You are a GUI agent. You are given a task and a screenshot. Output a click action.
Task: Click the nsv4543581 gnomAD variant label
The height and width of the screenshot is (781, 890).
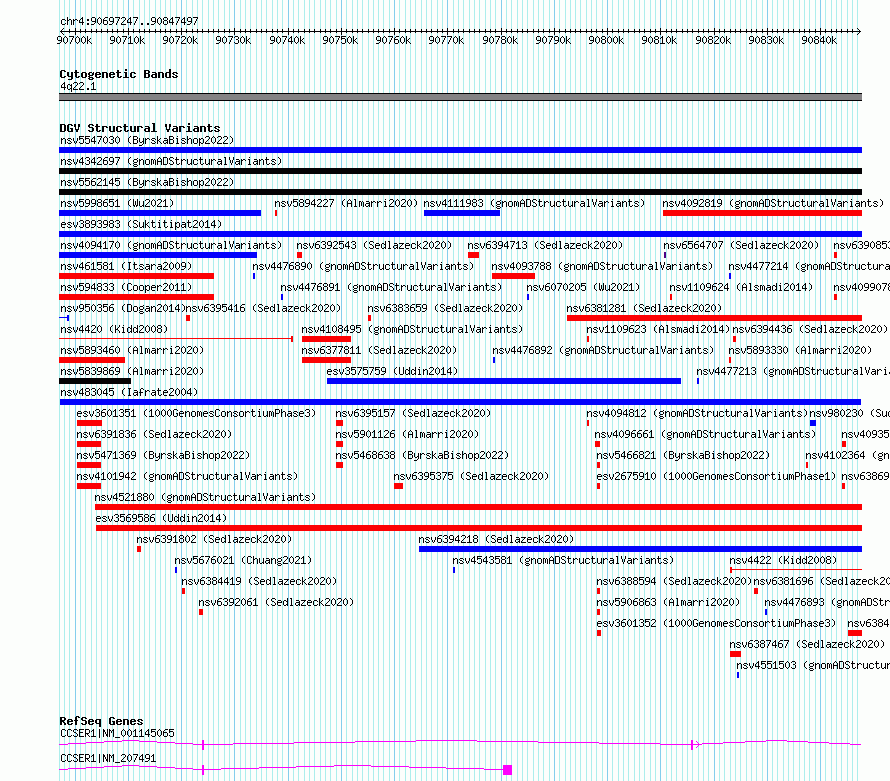563,560
